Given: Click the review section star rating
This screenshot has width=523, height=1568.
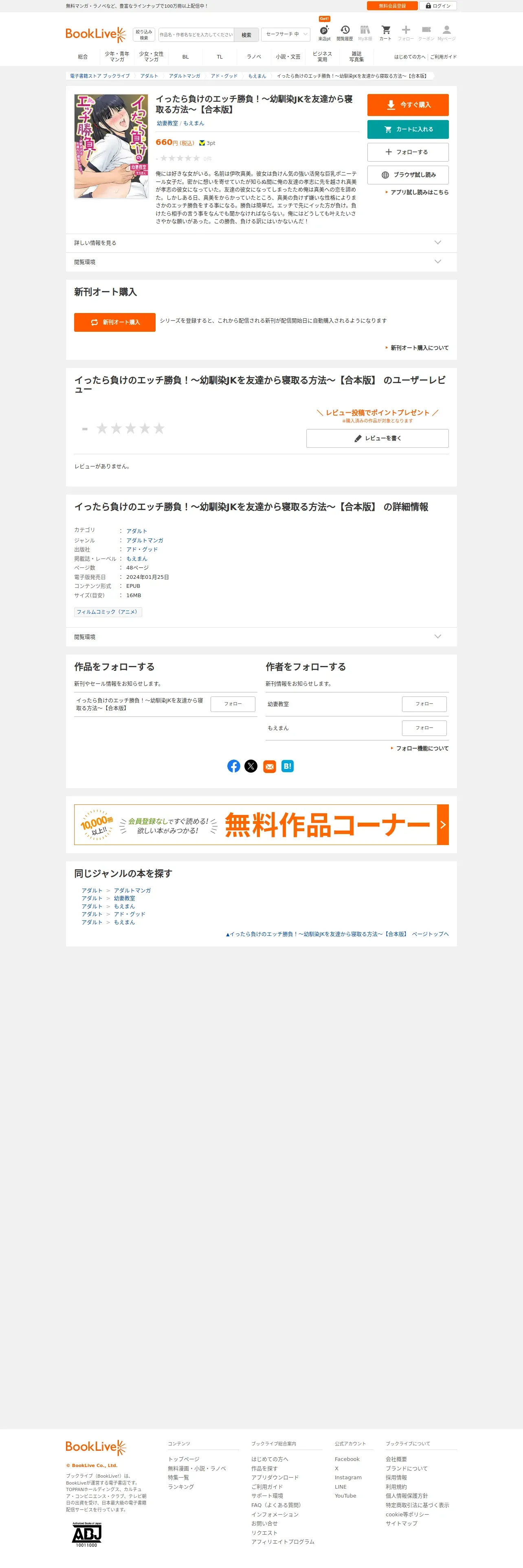Looking at the screenshot, I should point(130,429).
